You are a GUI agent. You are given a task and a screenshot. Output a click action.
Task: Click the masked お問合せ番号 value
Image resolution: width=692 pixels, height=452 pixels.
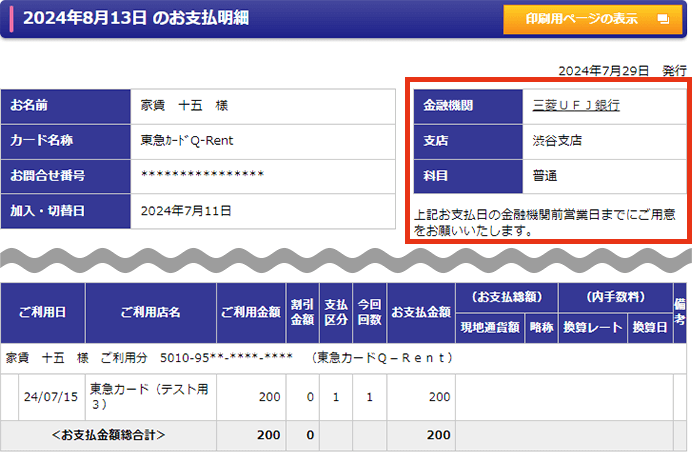(x=202, y=175)
